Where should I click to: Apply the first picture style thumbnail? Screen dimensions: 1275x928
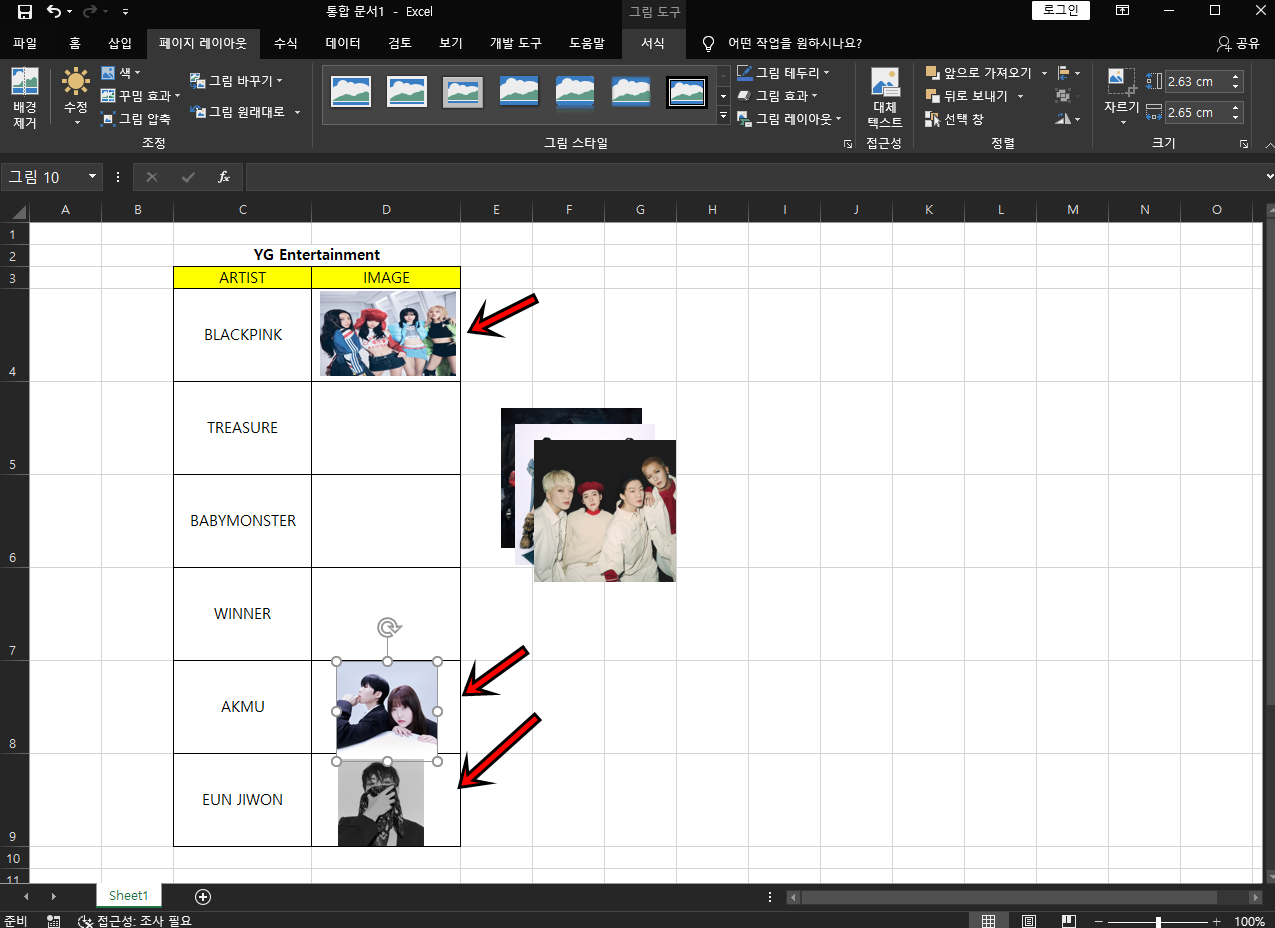point(351,92)
